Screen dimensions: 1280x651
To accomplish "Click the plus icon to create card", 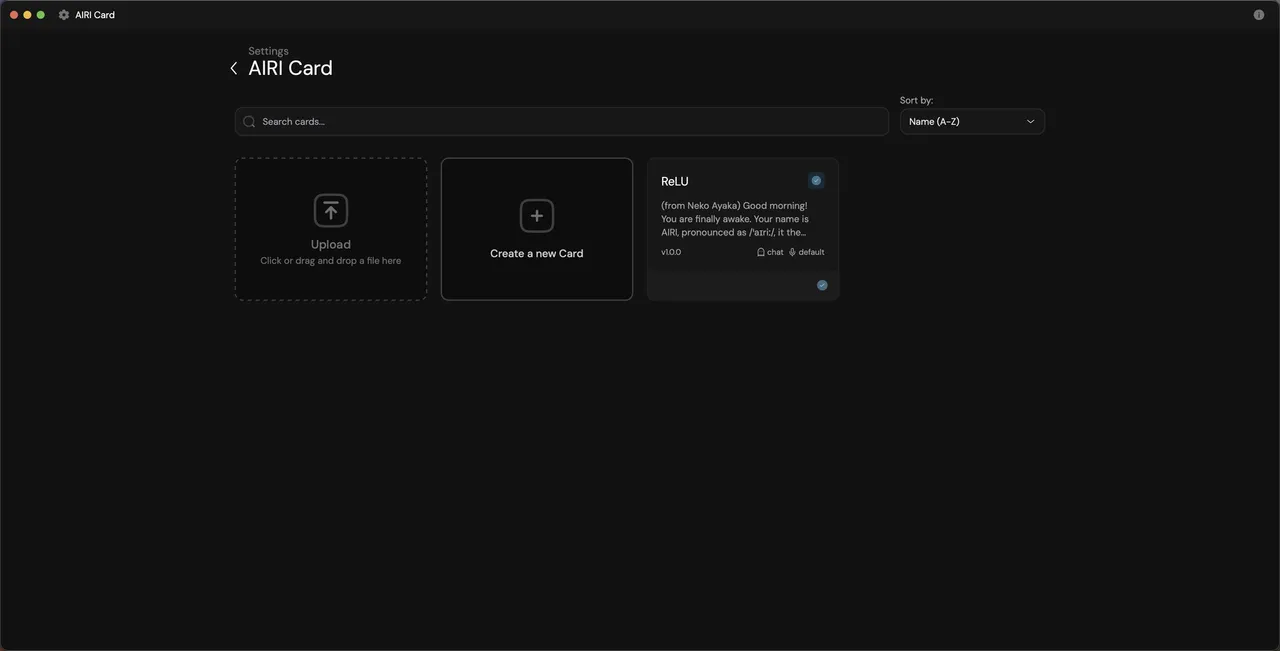I will click(537, 216).
